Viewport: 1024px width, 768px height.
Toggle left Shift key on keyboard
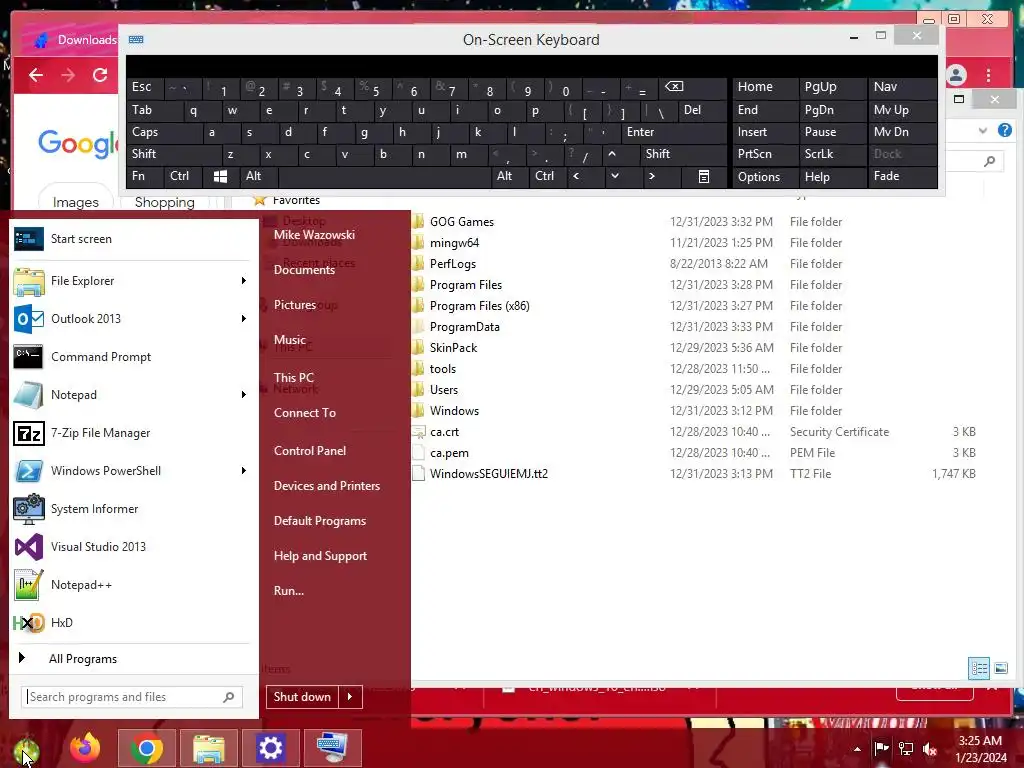point(174,154)
